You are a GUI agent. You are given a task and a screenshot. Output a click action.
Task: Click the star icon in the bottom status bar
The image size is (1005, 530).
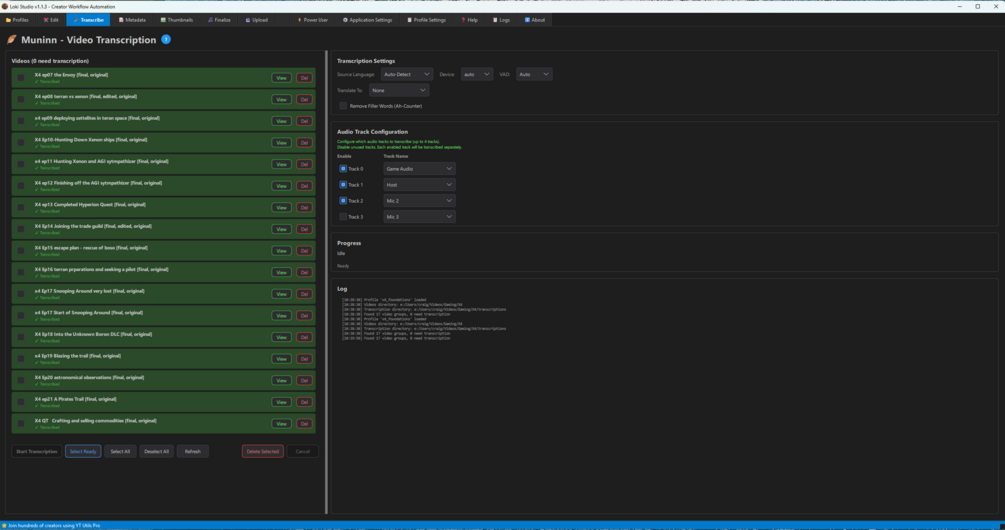[4, 526]
